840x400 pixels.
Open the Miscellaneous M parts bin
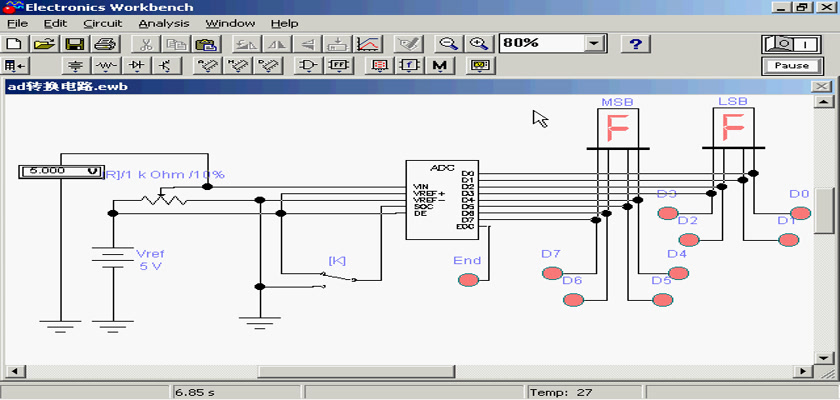click(440, 66)
